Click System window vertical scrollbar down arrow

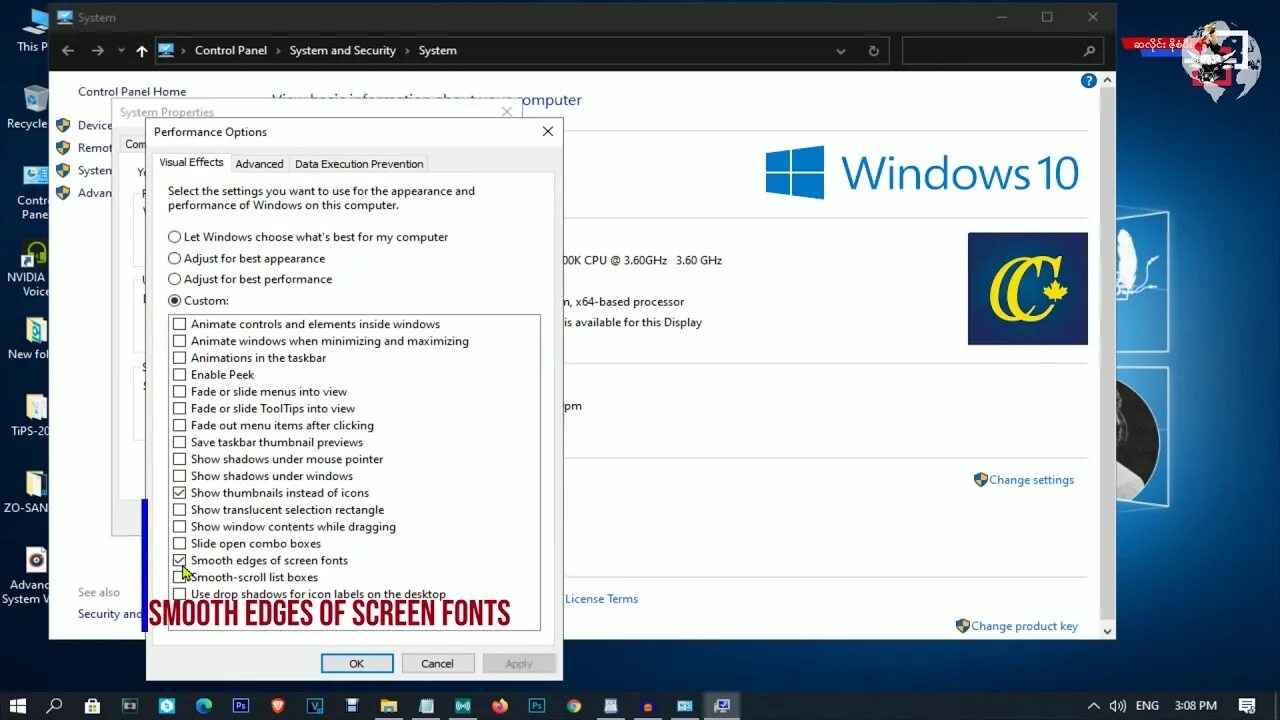[1107, 631]
